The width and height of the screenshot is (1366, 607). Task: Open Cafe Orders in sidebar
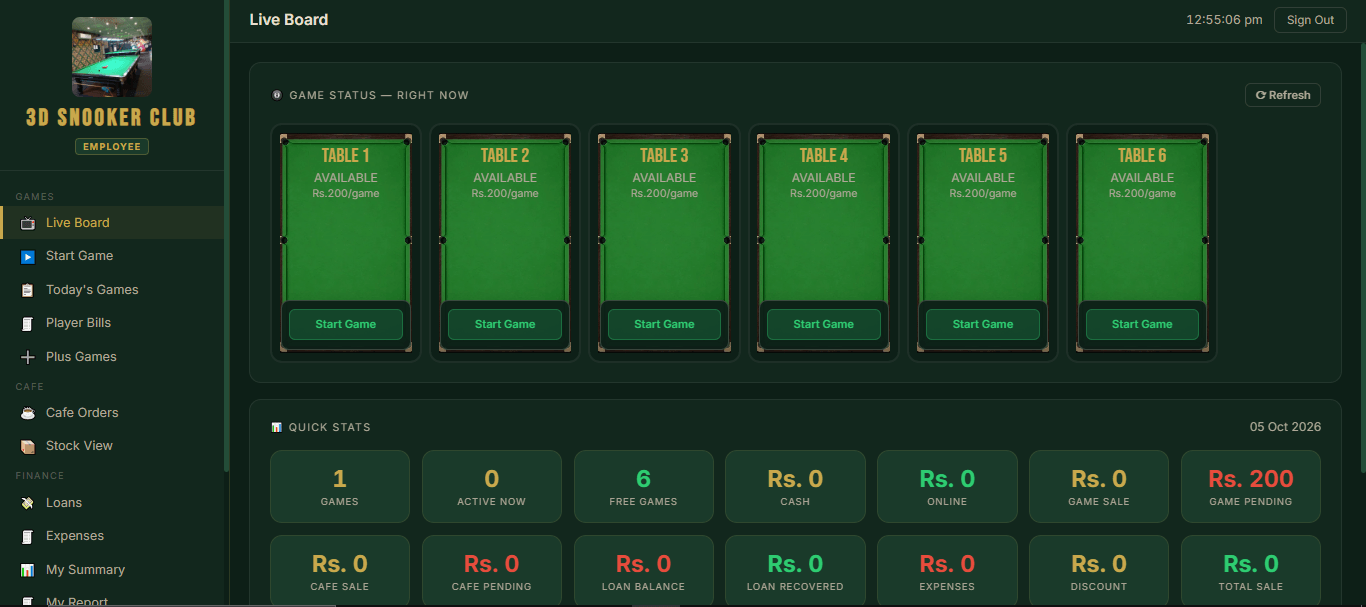tap(112, 413)
